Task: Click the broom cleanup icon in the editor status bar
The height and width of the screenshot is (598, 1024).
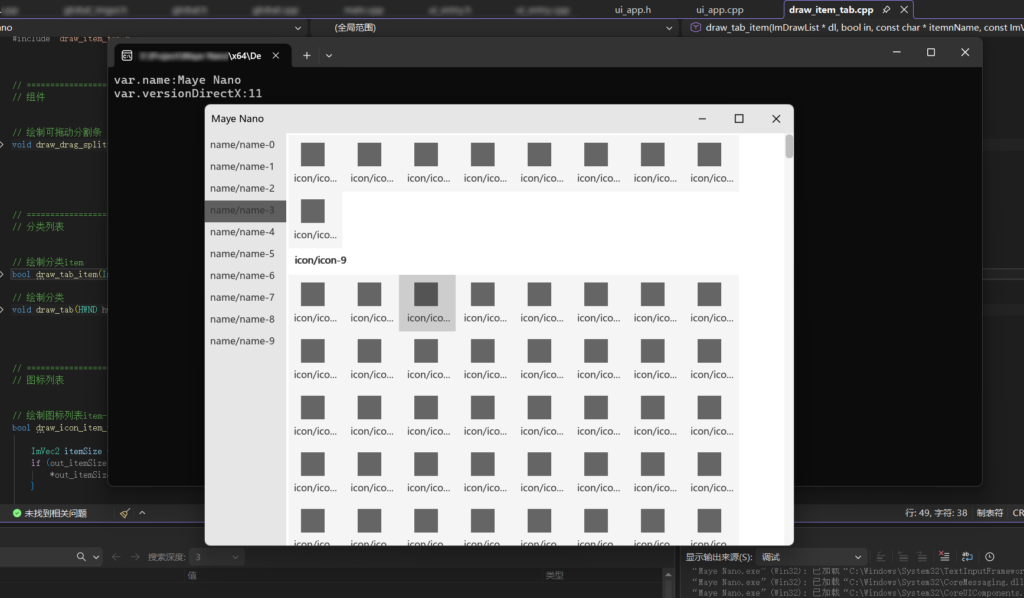Action: click(125, 513)
